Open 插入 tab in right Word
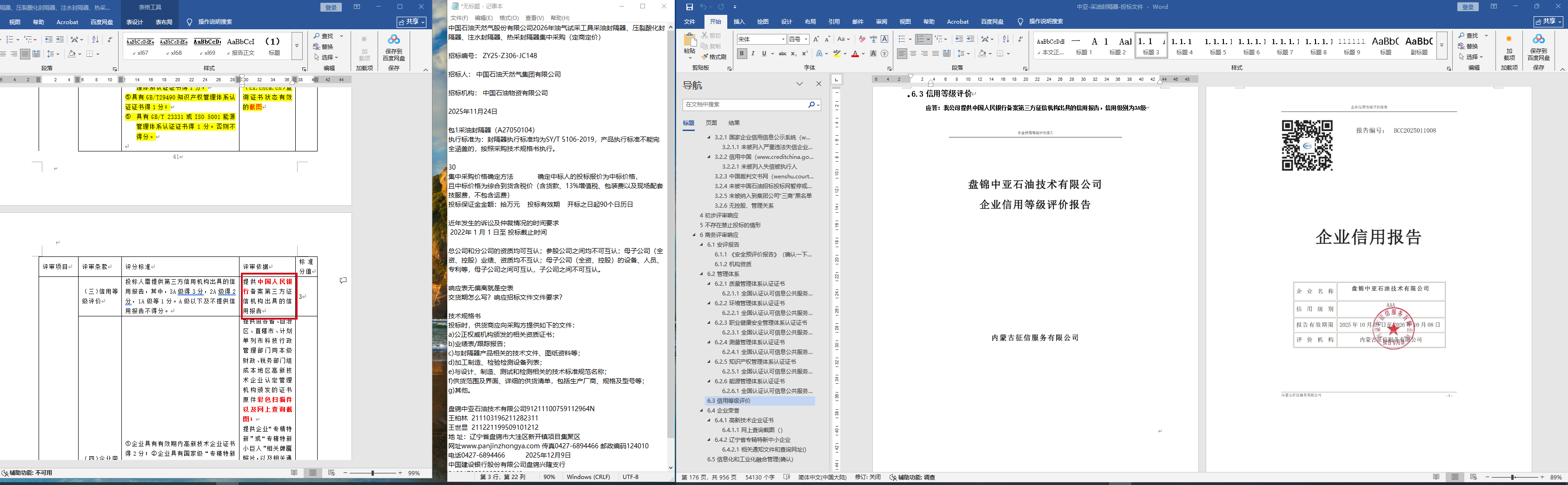The height and width of the screenshot is (485, 1568). (739, 22)
